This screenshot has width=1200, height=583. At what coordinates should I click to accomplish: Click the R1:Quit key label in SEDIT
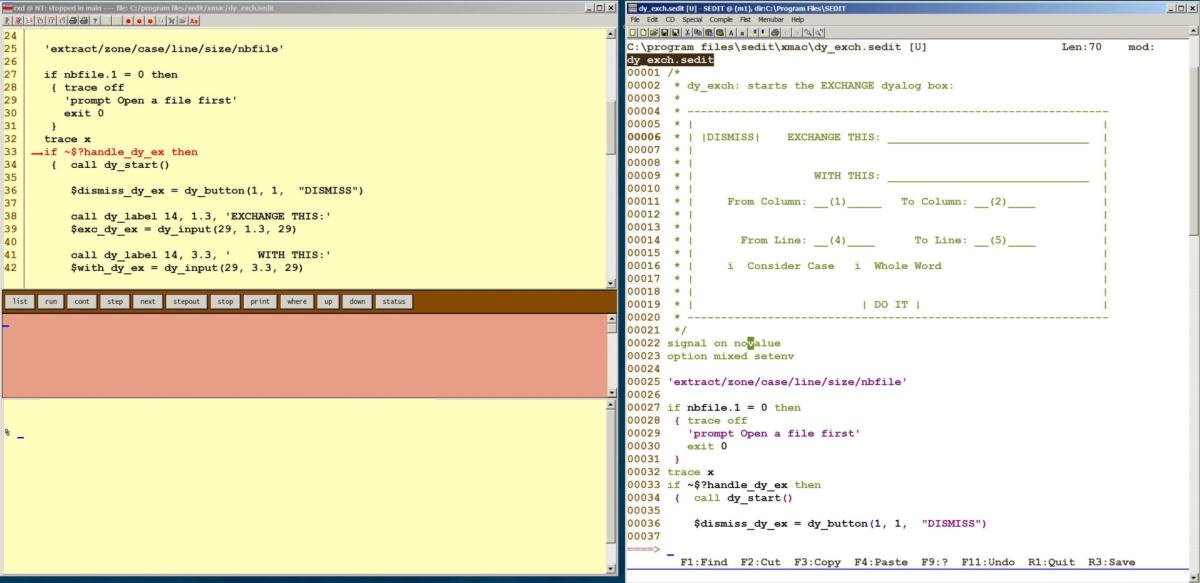coord(1051,562)
